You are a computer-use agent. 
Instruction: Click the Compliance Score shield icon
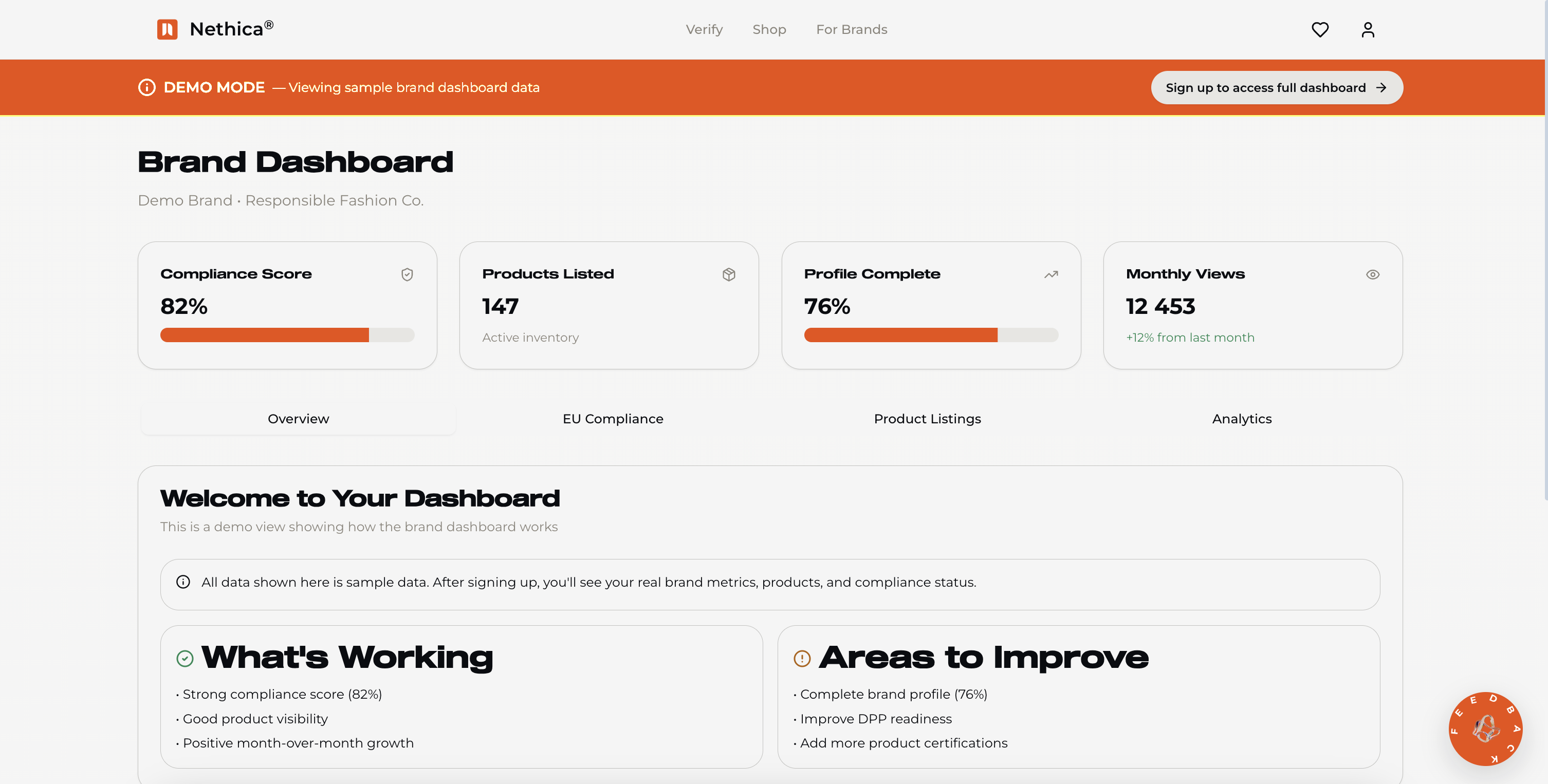(x=407, y=274)
